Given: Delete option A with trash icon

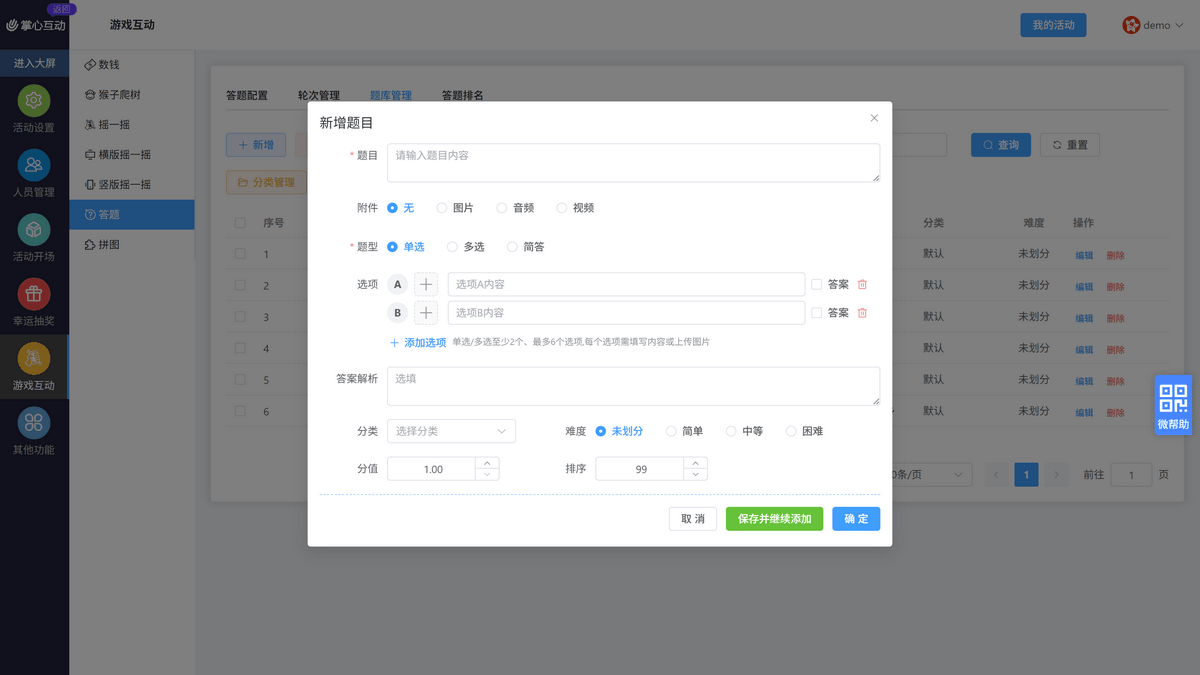Looking at the screenshot, I should click(x=862, y=285).
